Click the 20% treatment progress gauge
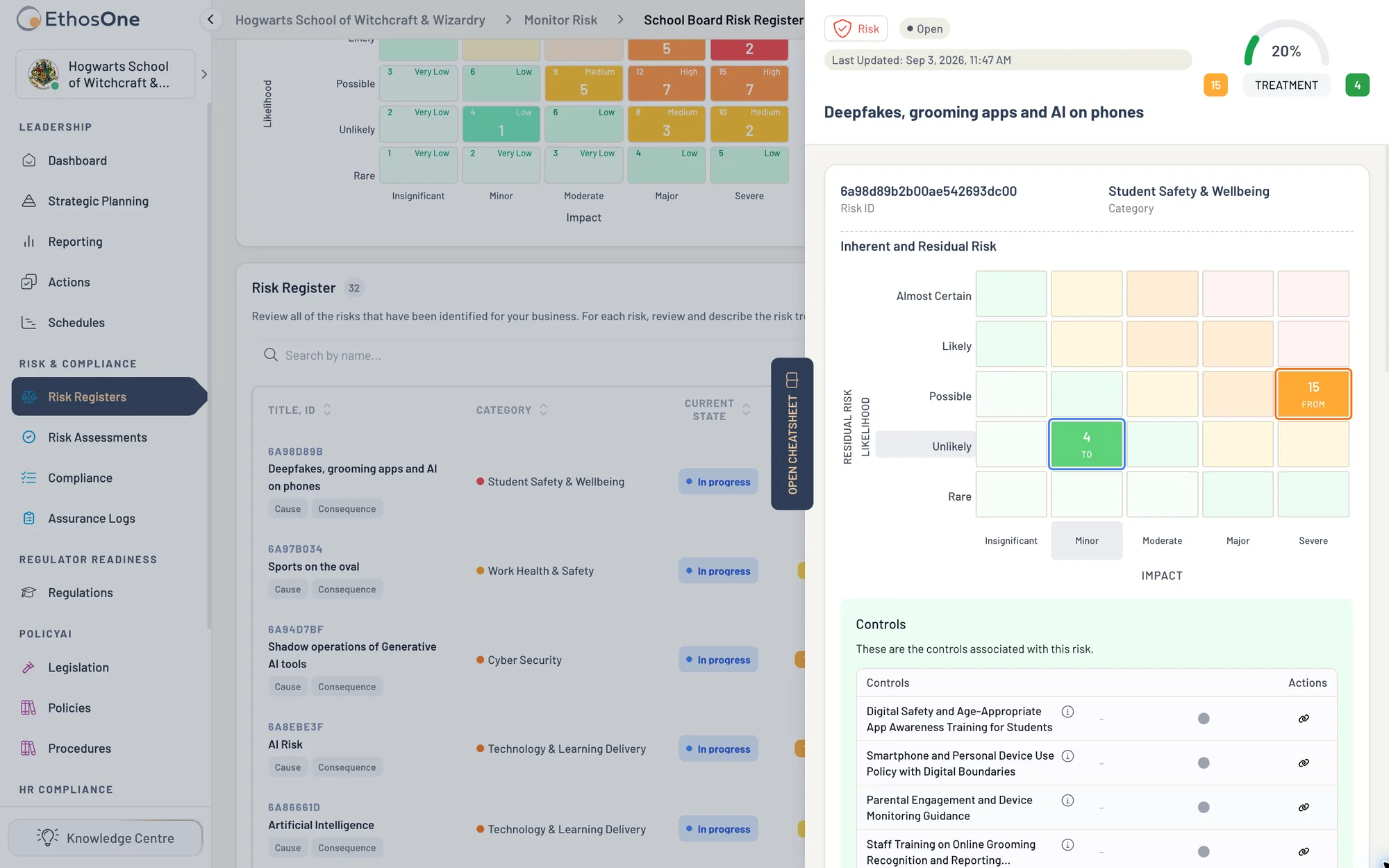Viewport: 1389px width, 868px height. tap(1286, 45)
